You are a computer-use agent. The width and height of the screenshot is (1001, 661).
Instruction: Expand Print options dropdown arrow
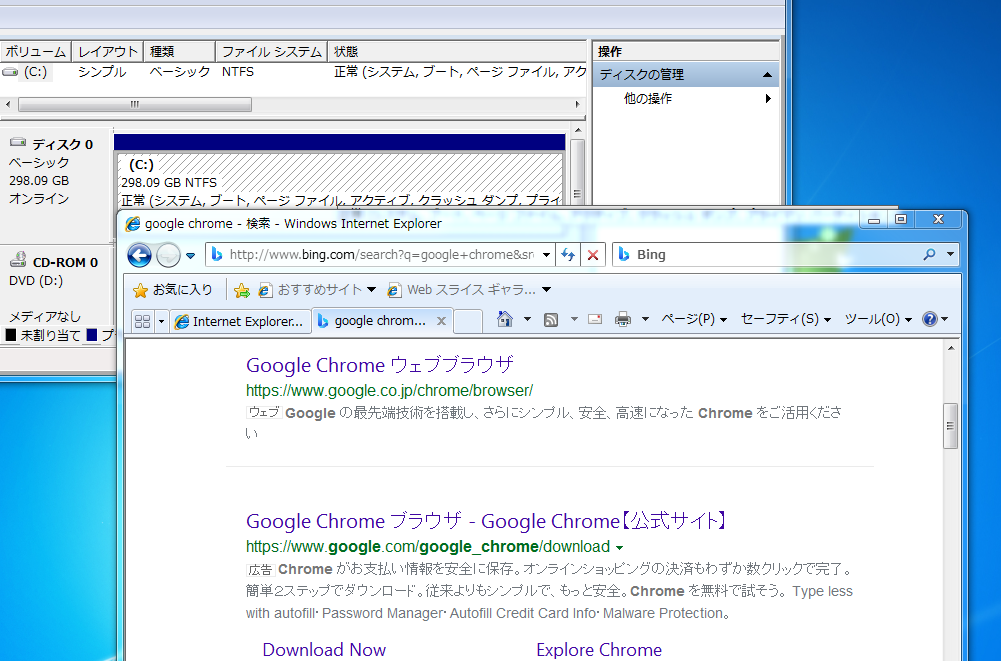pos(645,319)
